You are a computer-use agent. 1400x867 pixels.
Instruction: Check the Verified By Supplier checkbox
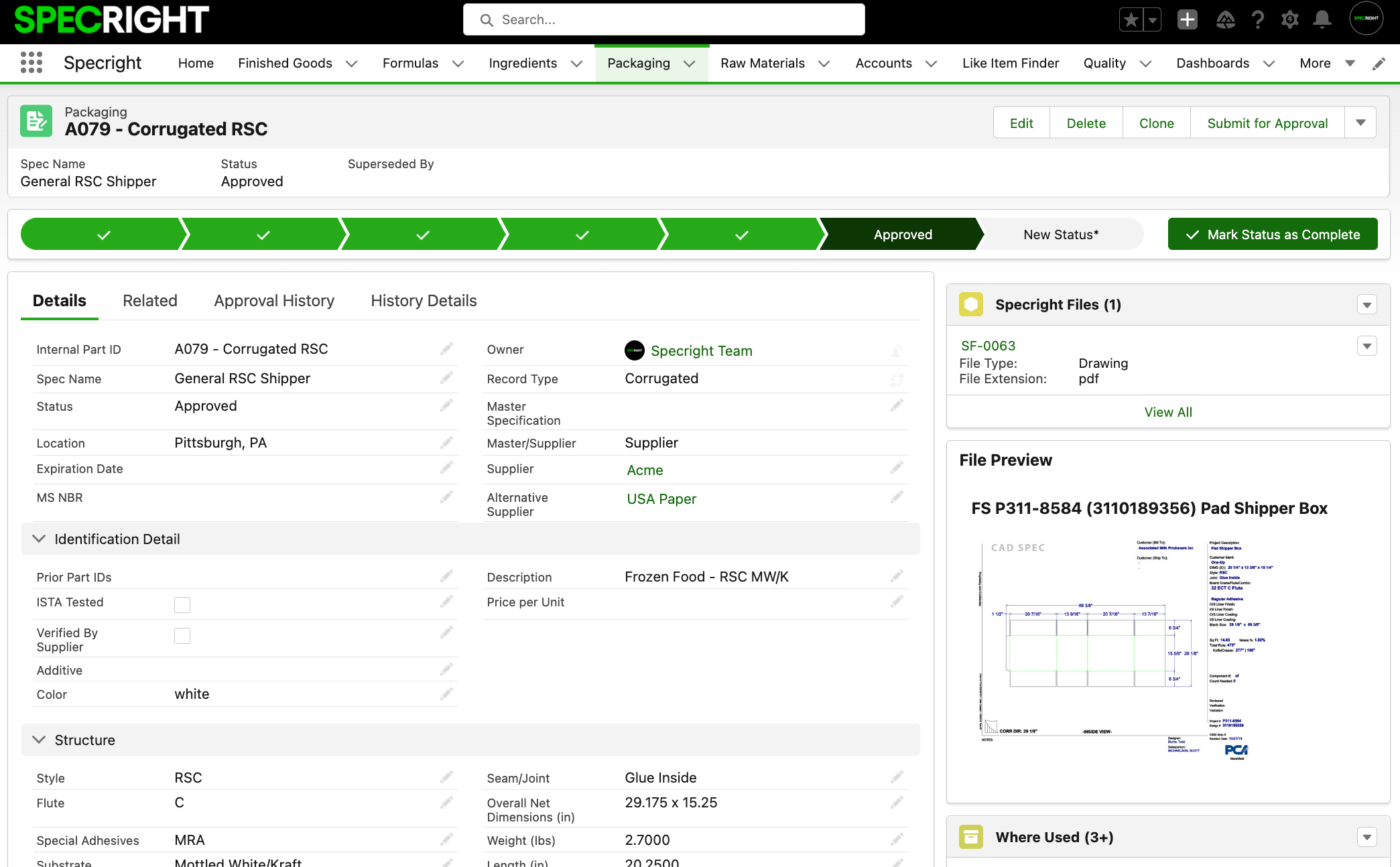pyautogui.click(x=182, y=635)
